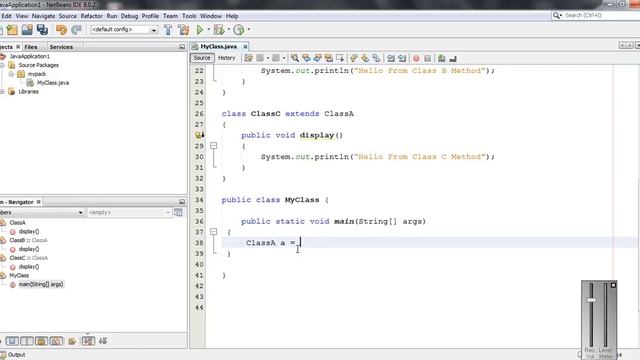This screenshot has width=640, height=360.
Task: Click the override annotation glyph in ClassC gutter
Action: tap(200, 135)
